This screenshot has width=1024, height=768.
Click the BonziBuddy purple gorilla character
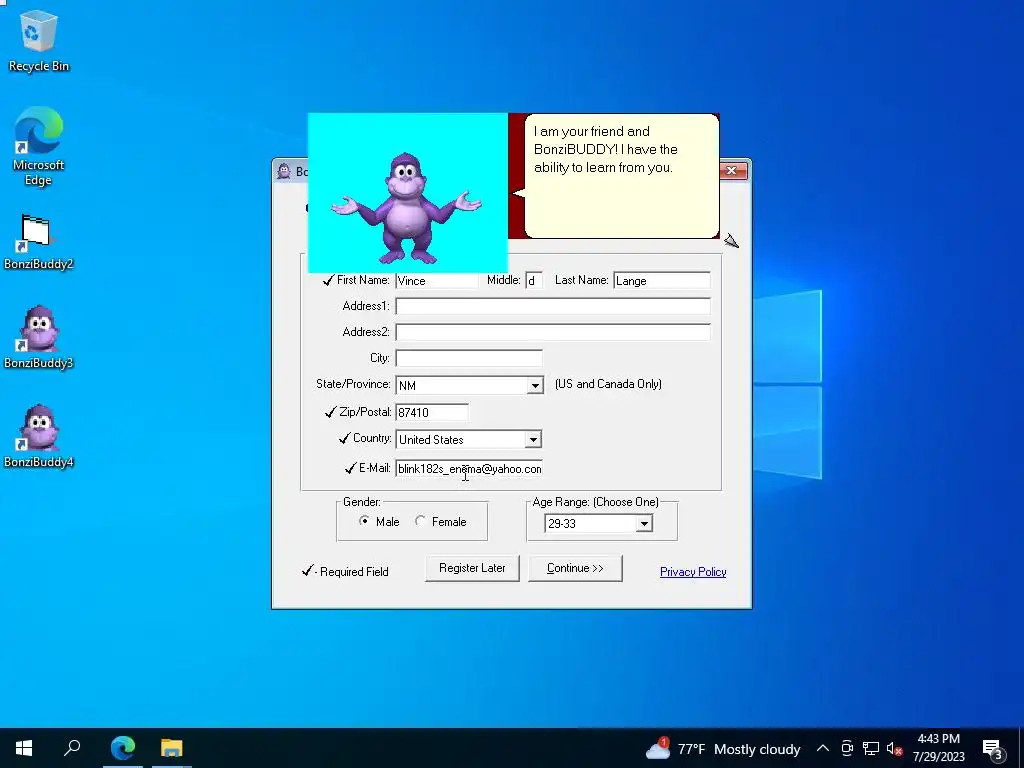406,209
